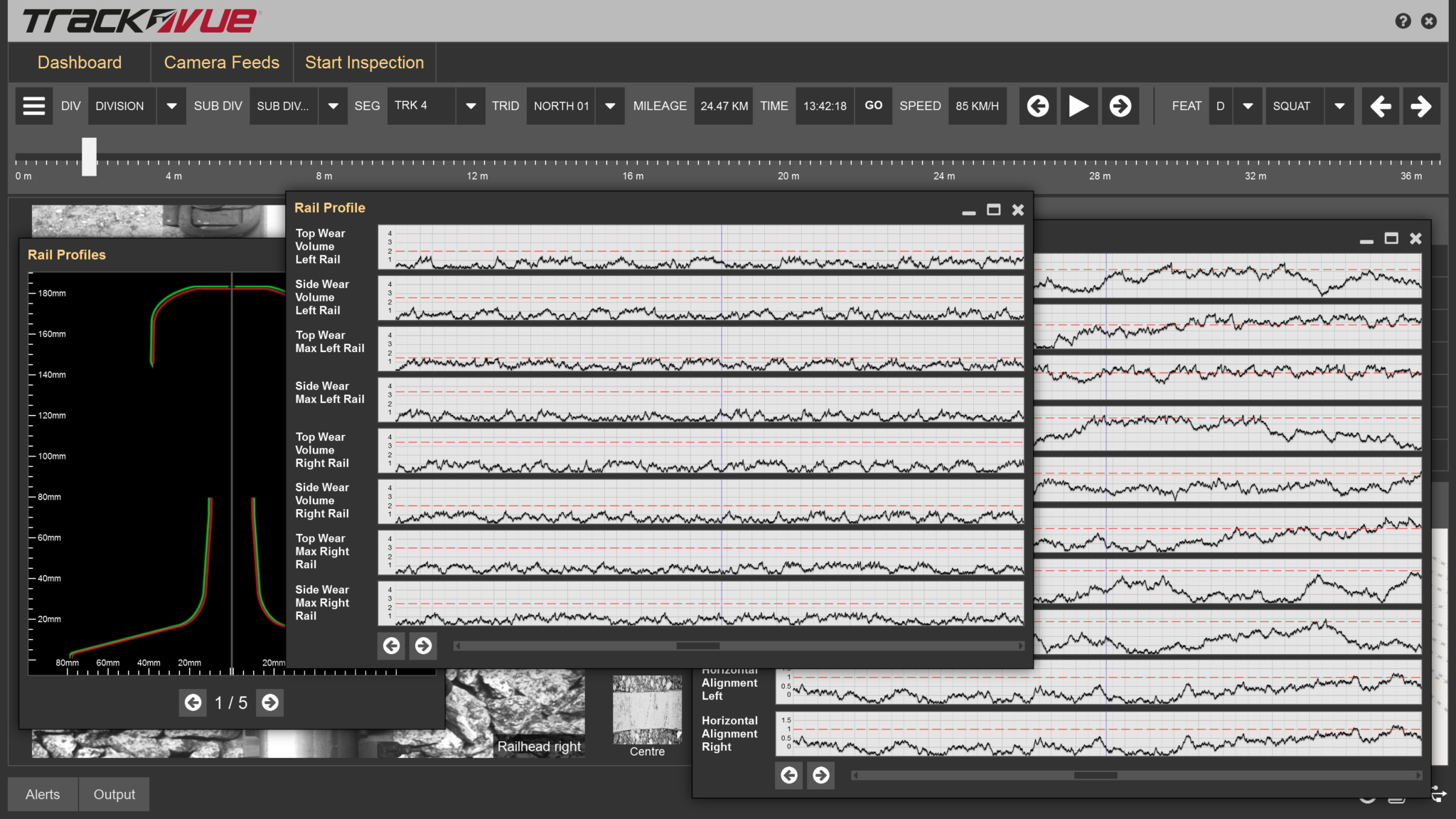Show previous rail profile before 1 / 5

click(193, 702)
